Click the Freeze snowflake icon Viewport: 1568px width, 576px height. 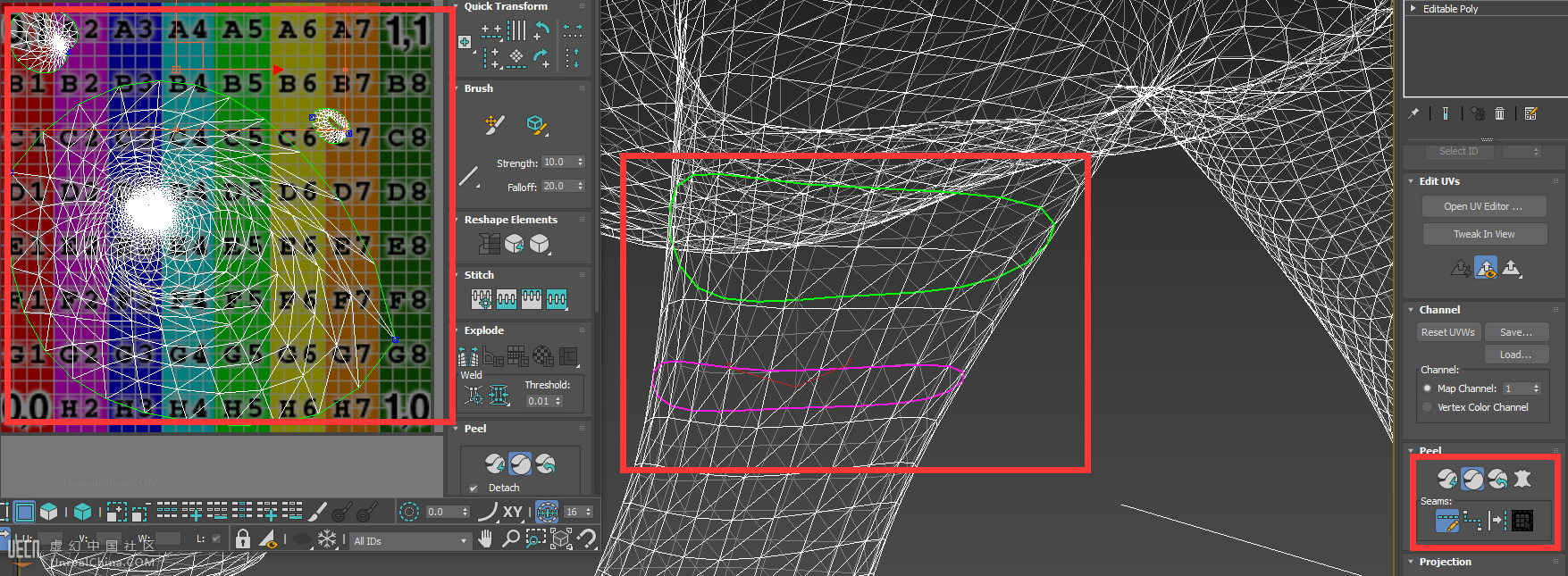327,539
